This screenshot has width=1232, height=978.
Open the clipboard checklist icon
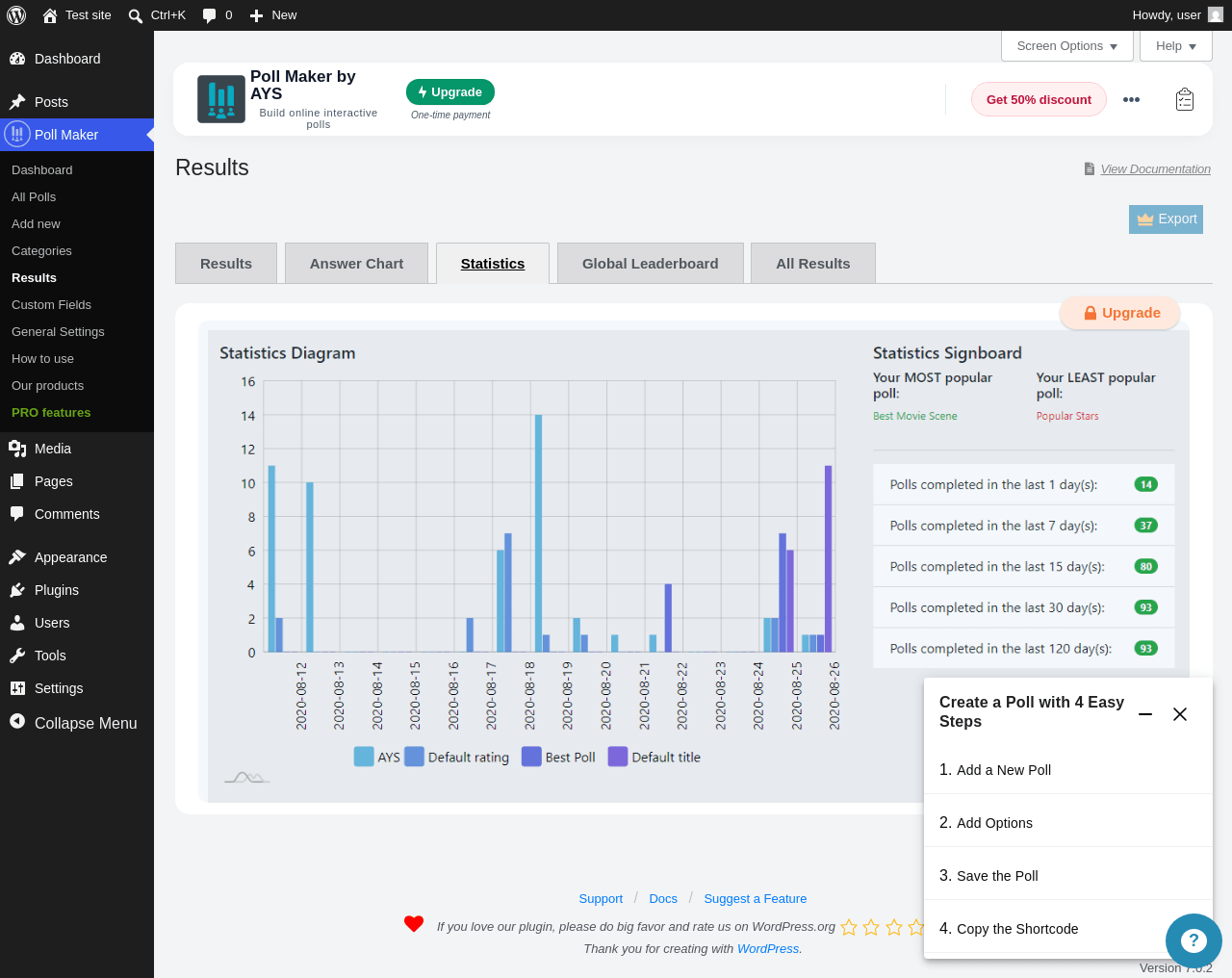(1185, 99)
